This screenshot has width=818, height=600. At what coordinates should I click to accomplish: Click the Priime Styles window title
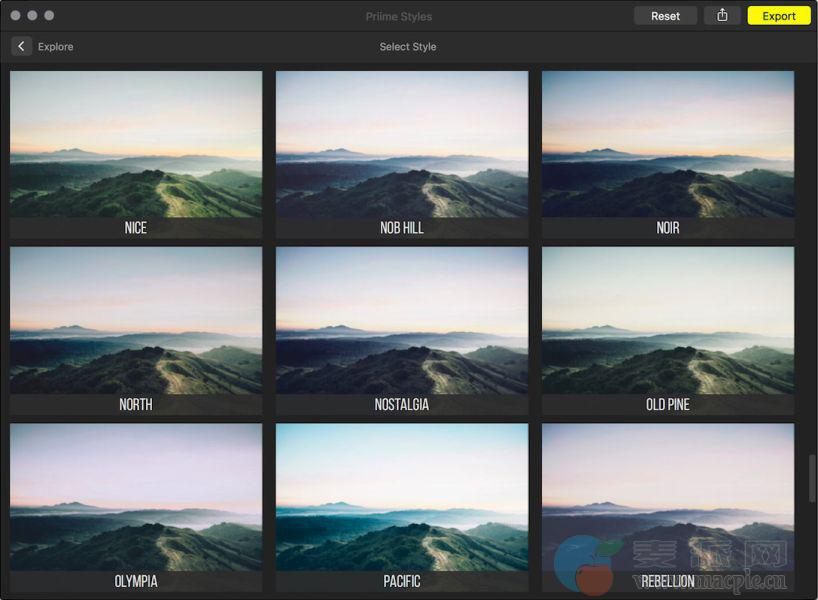(x=399, y=16)
